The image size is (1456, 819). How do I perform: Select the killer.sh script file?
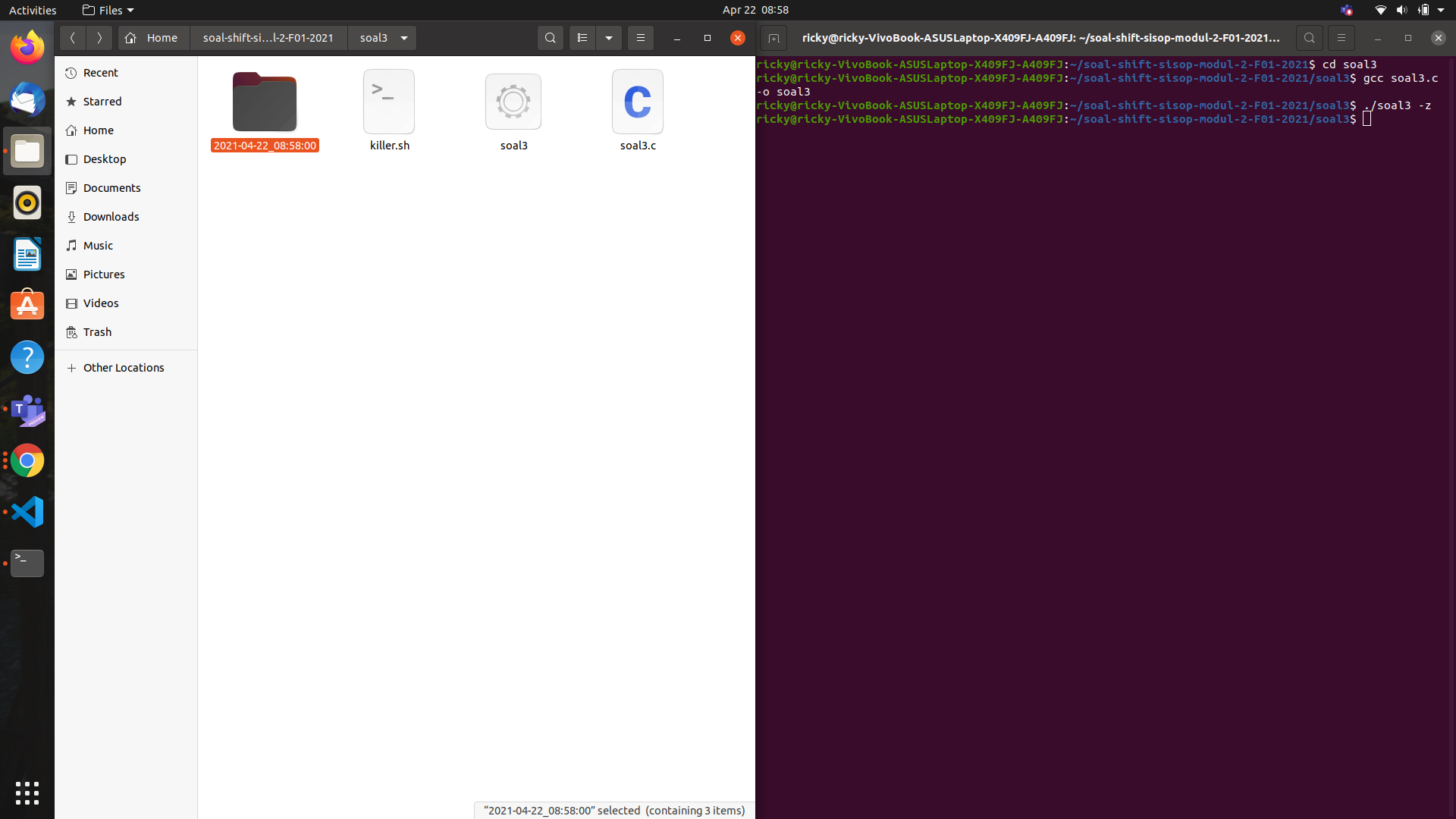tap(389, 111)
